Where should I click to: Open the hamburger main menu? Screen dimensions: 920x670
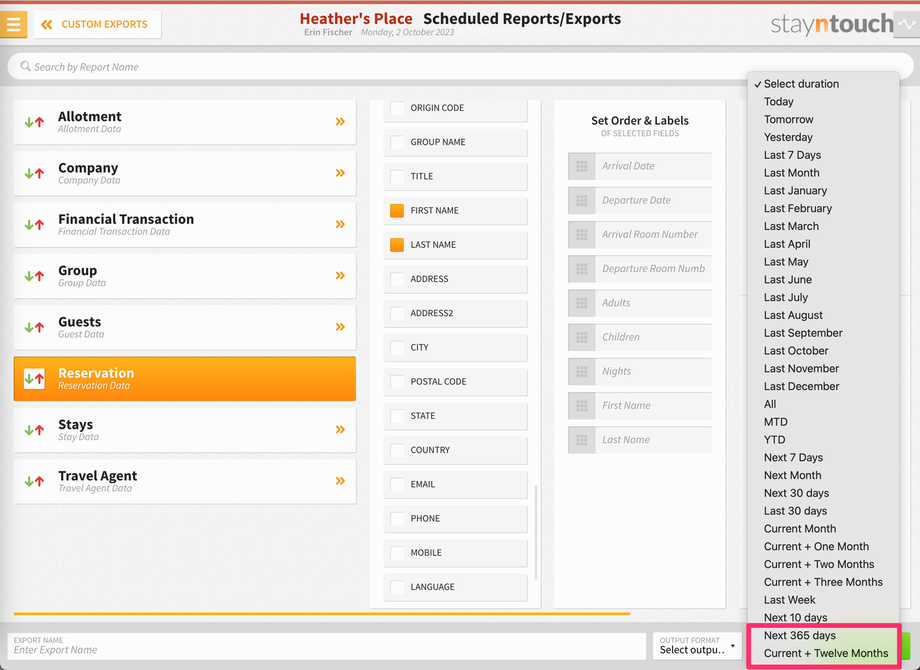(x=13, y=24)
